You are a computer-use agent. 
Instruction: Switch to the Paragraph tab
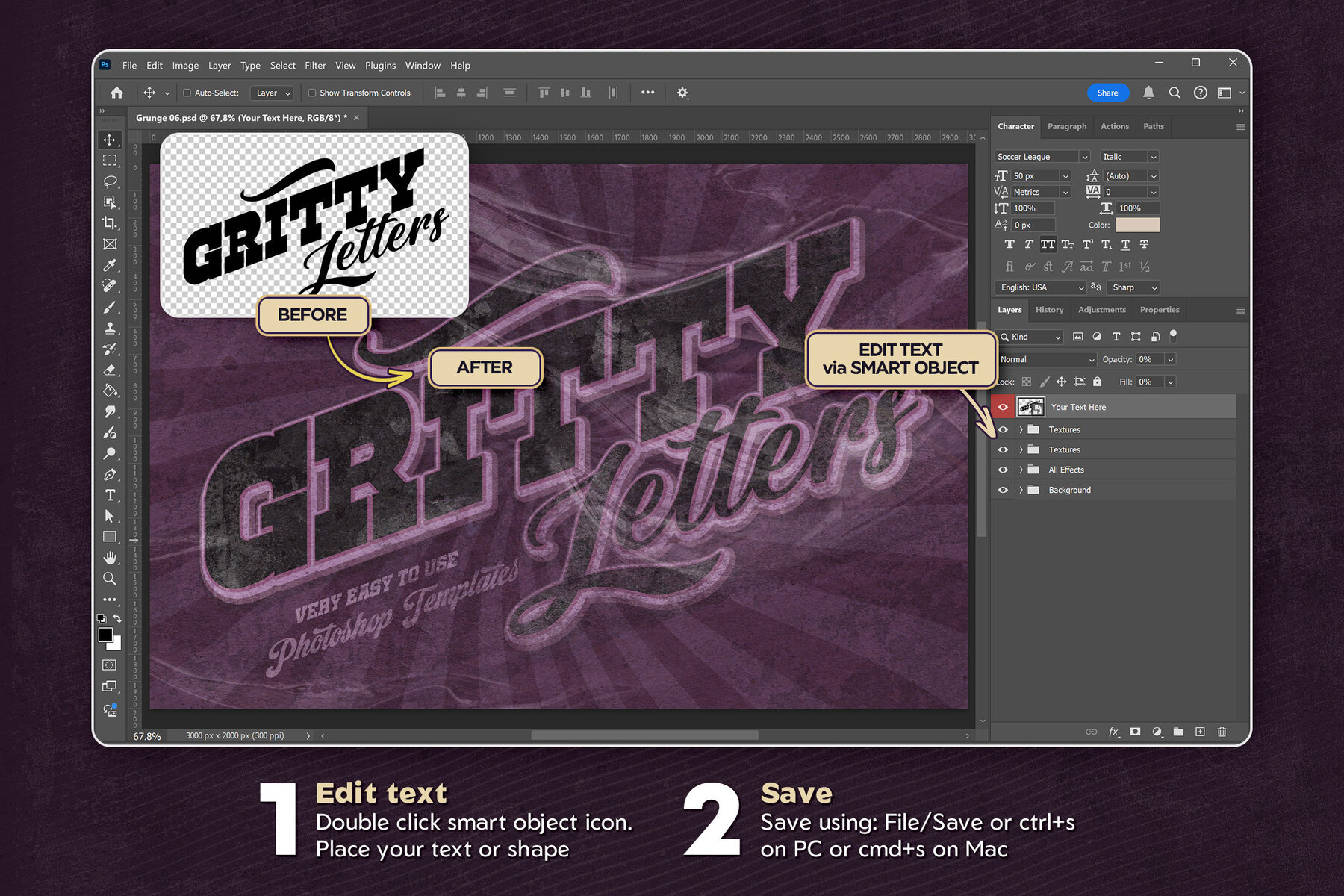coord(1066,126)
